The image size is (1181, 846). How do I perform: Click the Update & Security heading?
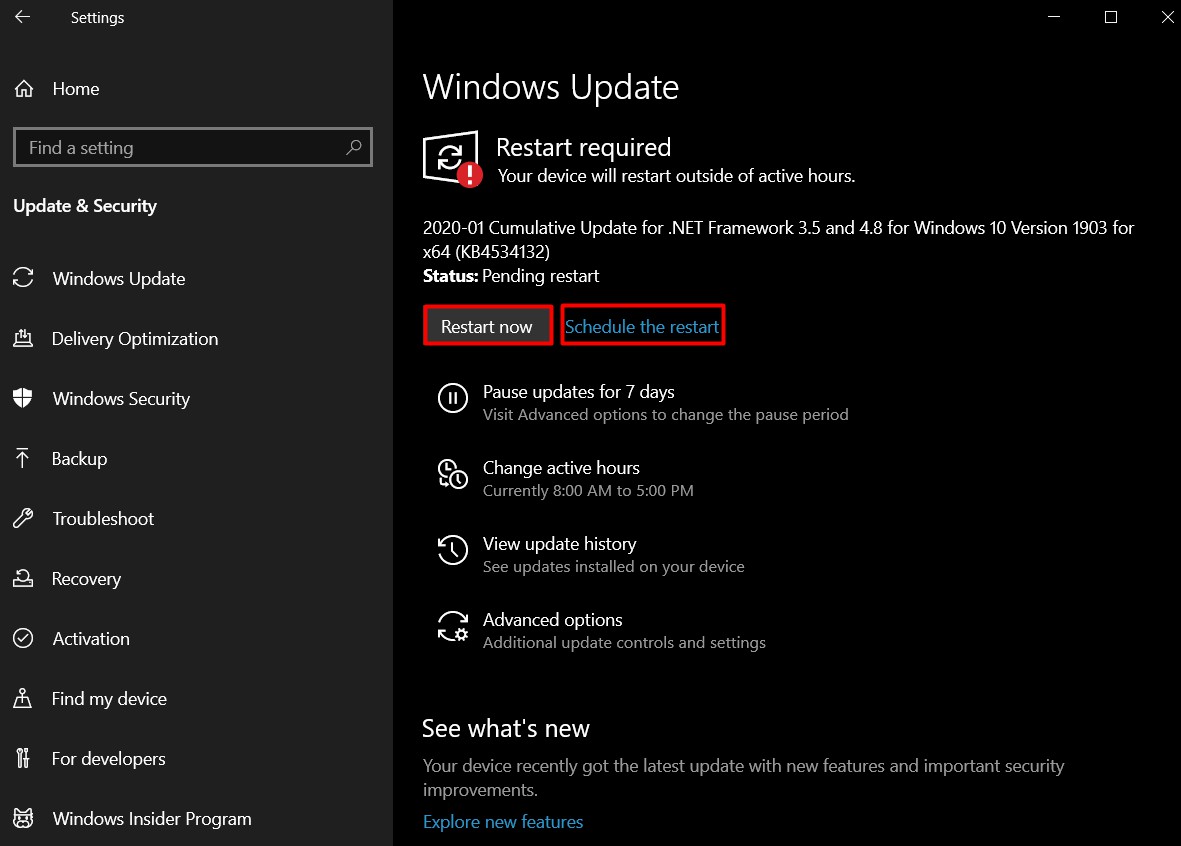tap(85, 206)
